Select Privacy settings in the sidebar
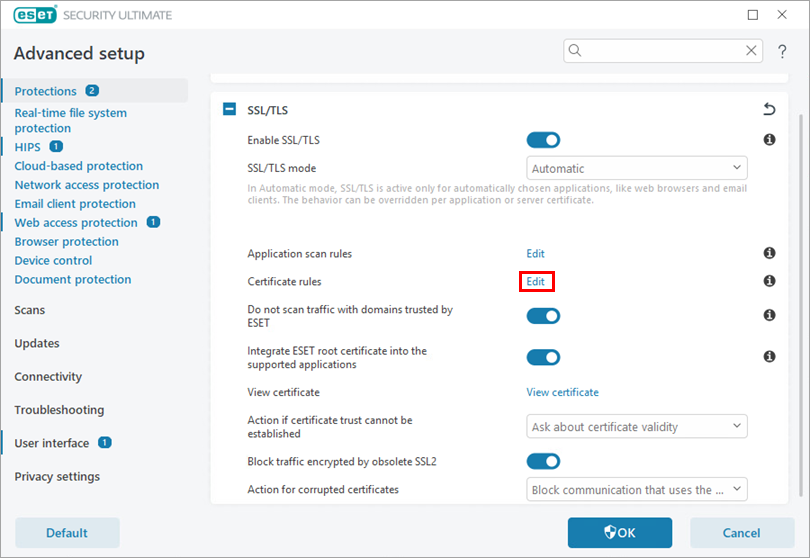 click(x=57, y=477)
